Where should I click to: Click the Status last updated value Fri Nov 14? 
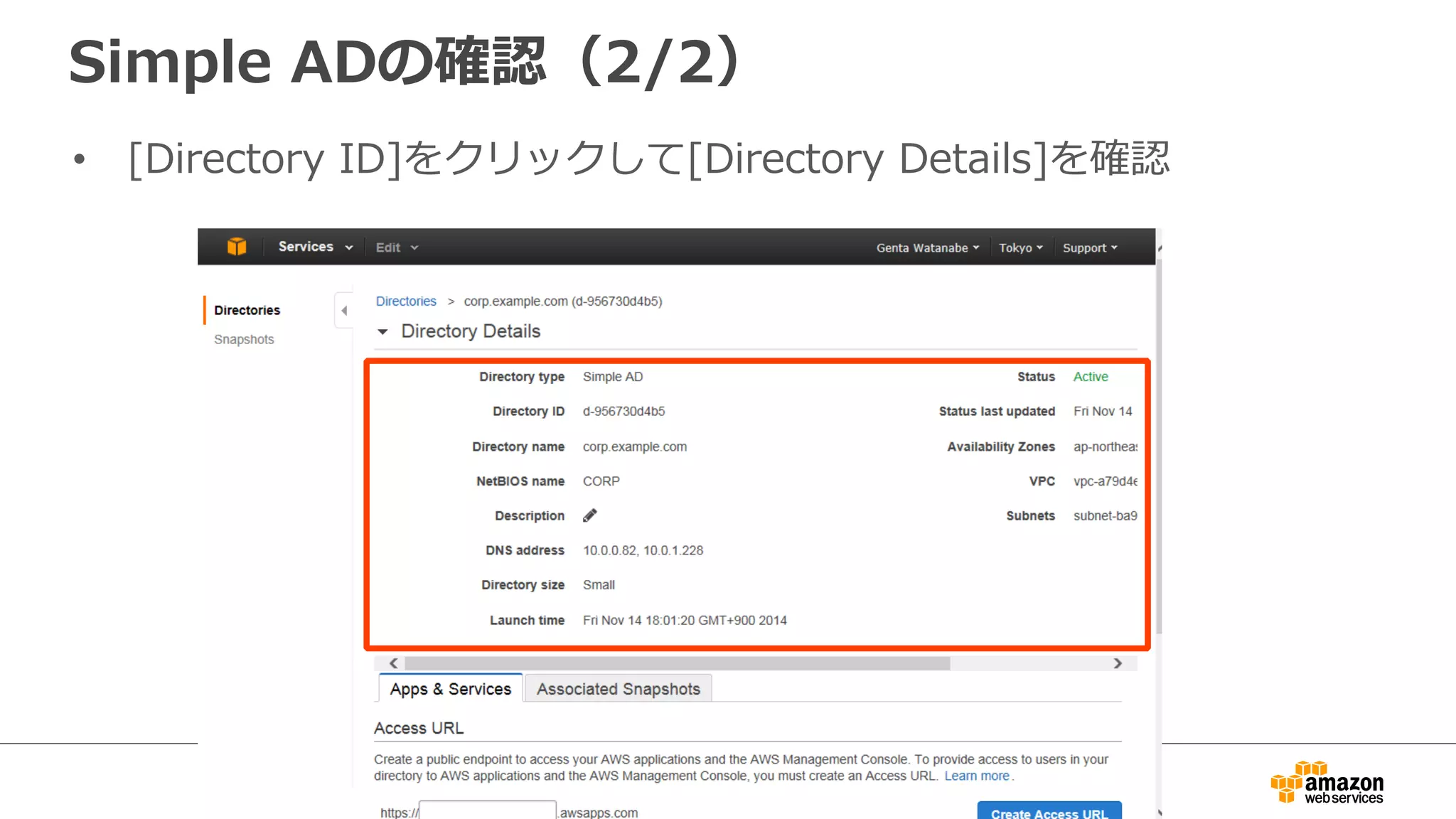point(1103,411)
